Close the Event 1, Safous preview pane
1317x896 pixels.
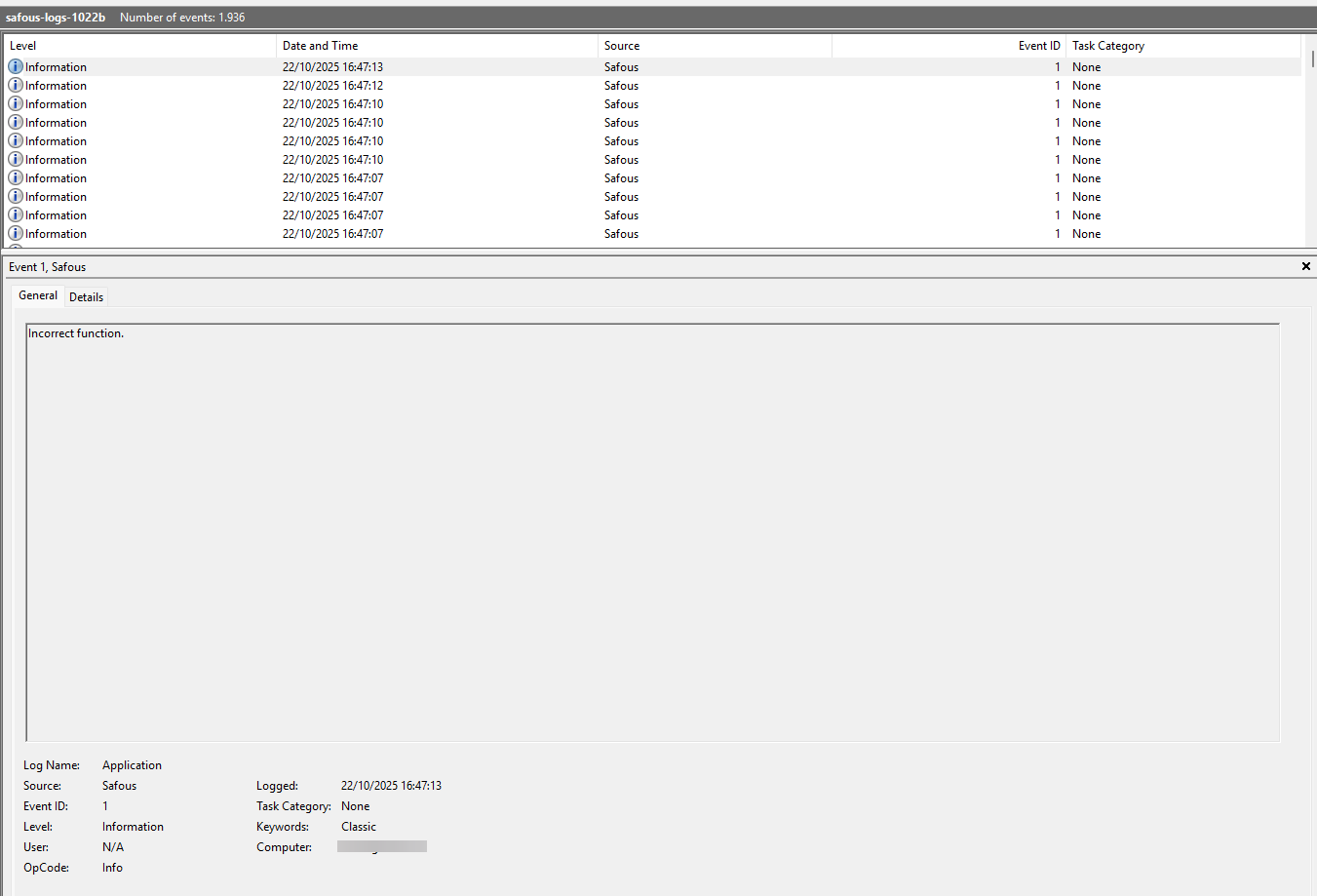click(x=1305, y=266)
